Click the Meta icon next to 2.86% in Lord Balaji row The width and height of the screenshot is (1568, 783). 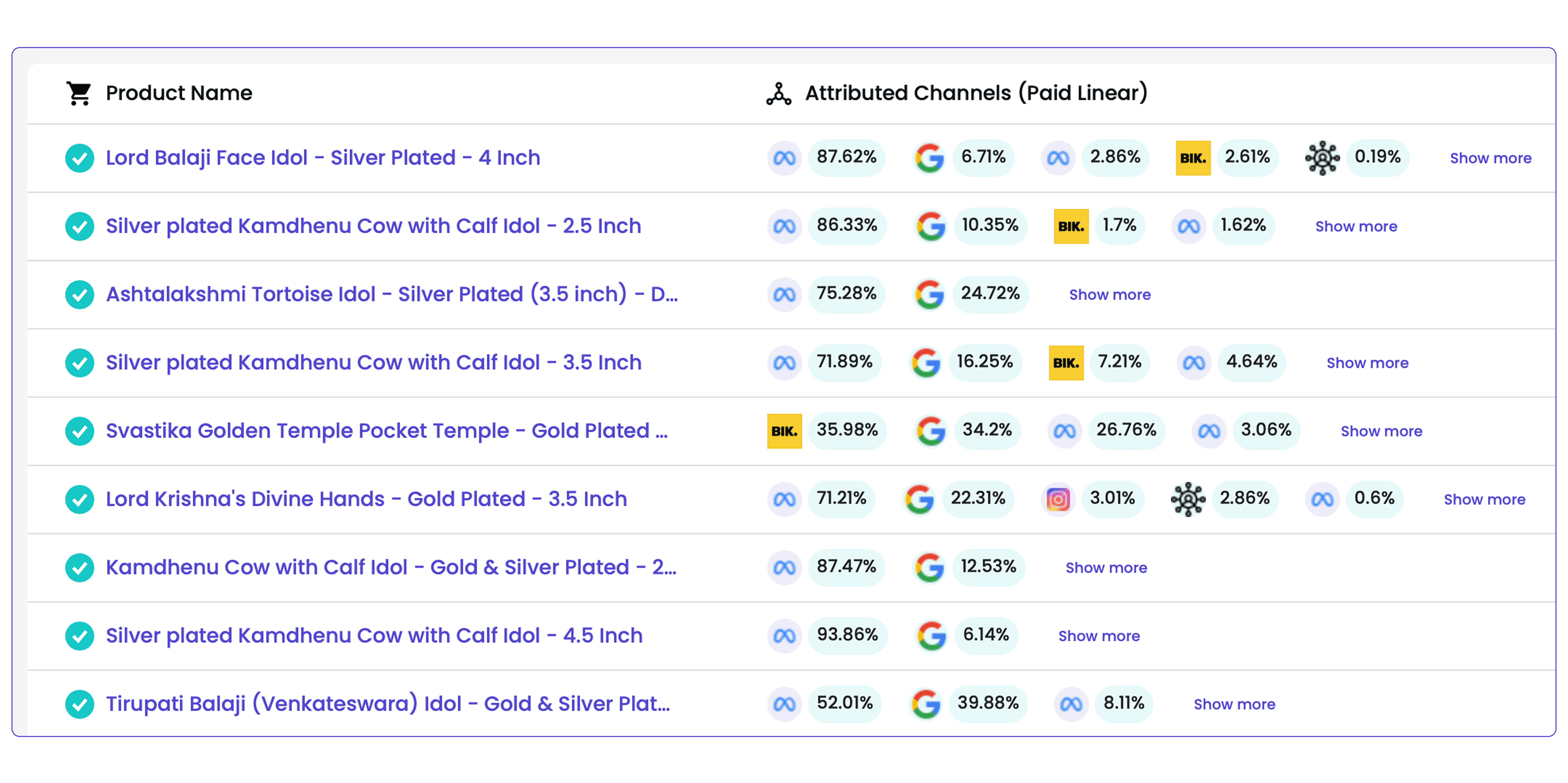[x=1058, y=158]
